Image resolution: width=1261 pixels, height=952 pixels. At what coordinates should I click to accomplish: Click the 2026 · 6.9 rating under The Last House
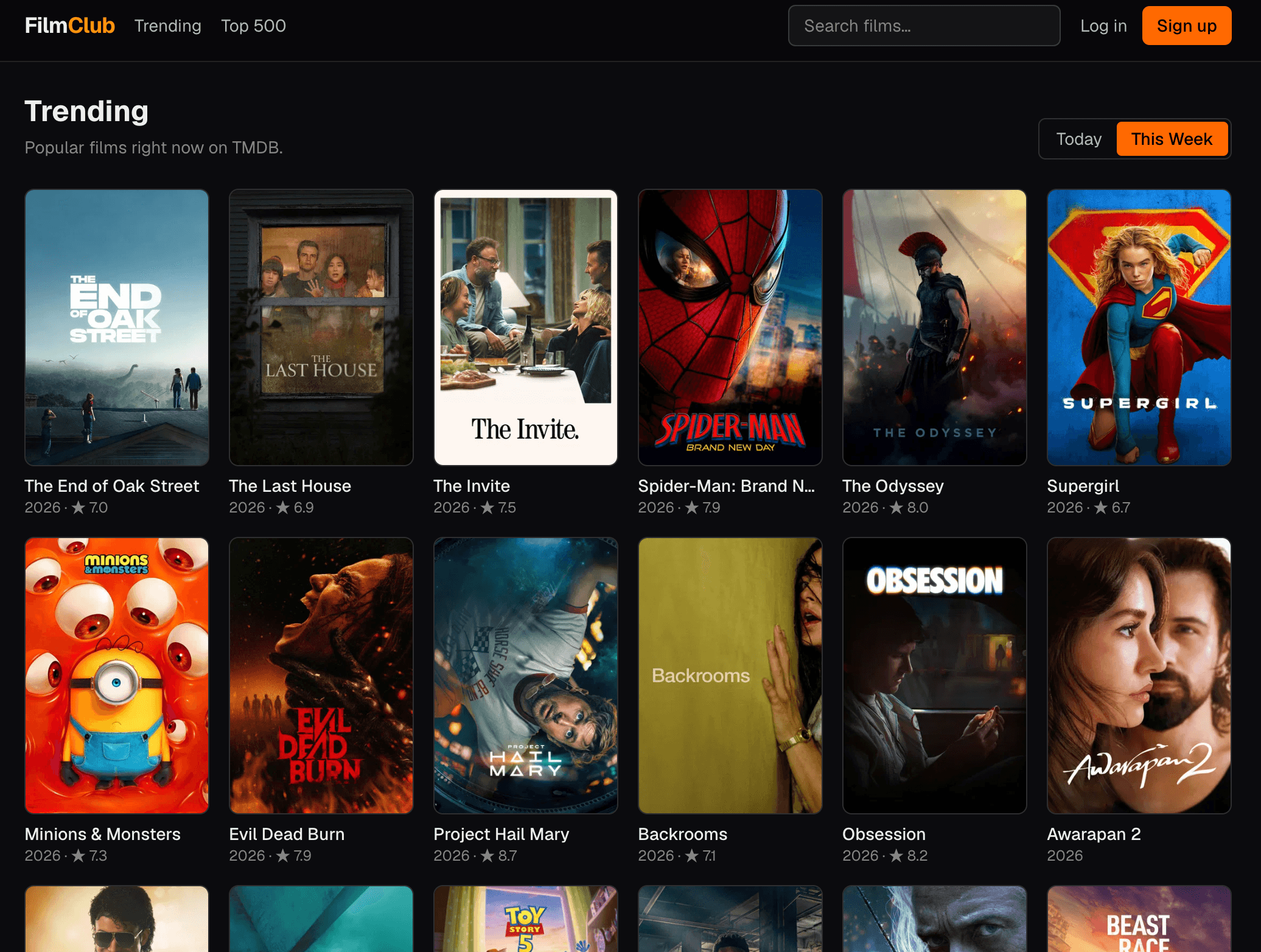point(271,508)
